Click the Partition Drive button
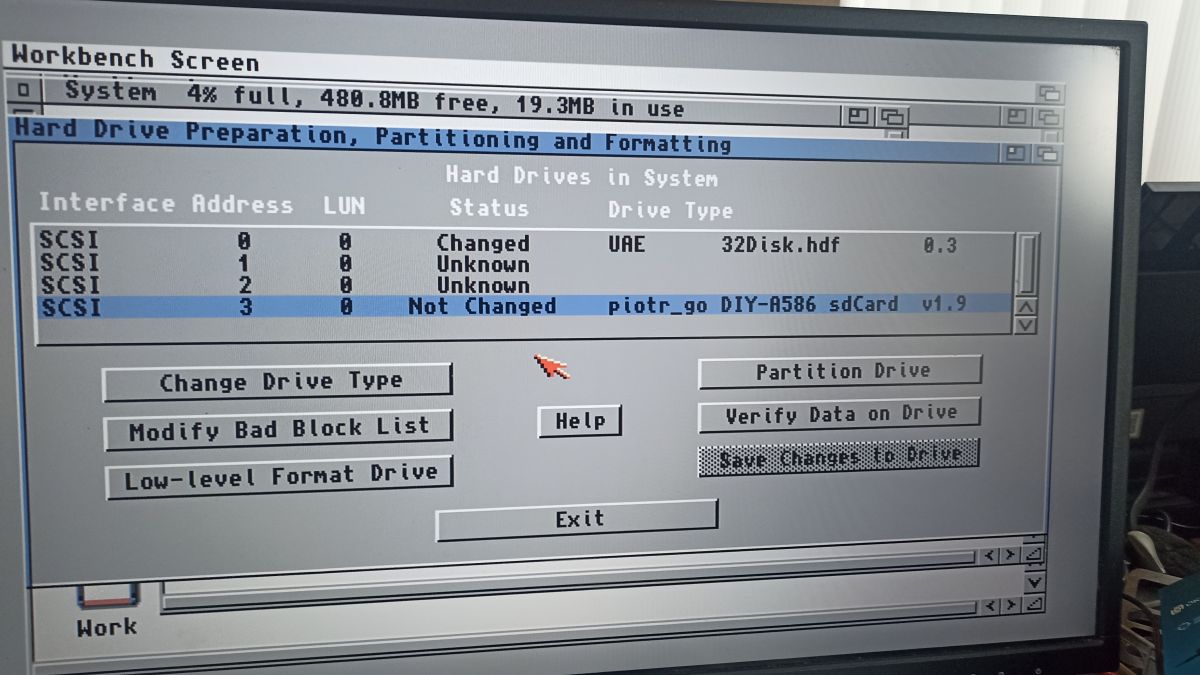Image resolution: width=1200 pixels, height=675 pixels. click(x=840, y=371)
